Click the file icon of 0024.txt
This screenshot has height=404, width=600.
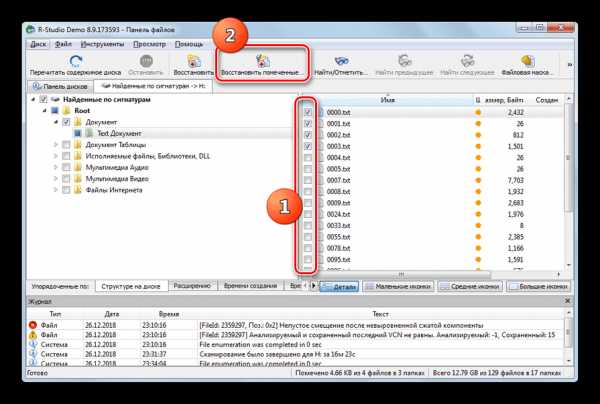(x=320, y=214)
